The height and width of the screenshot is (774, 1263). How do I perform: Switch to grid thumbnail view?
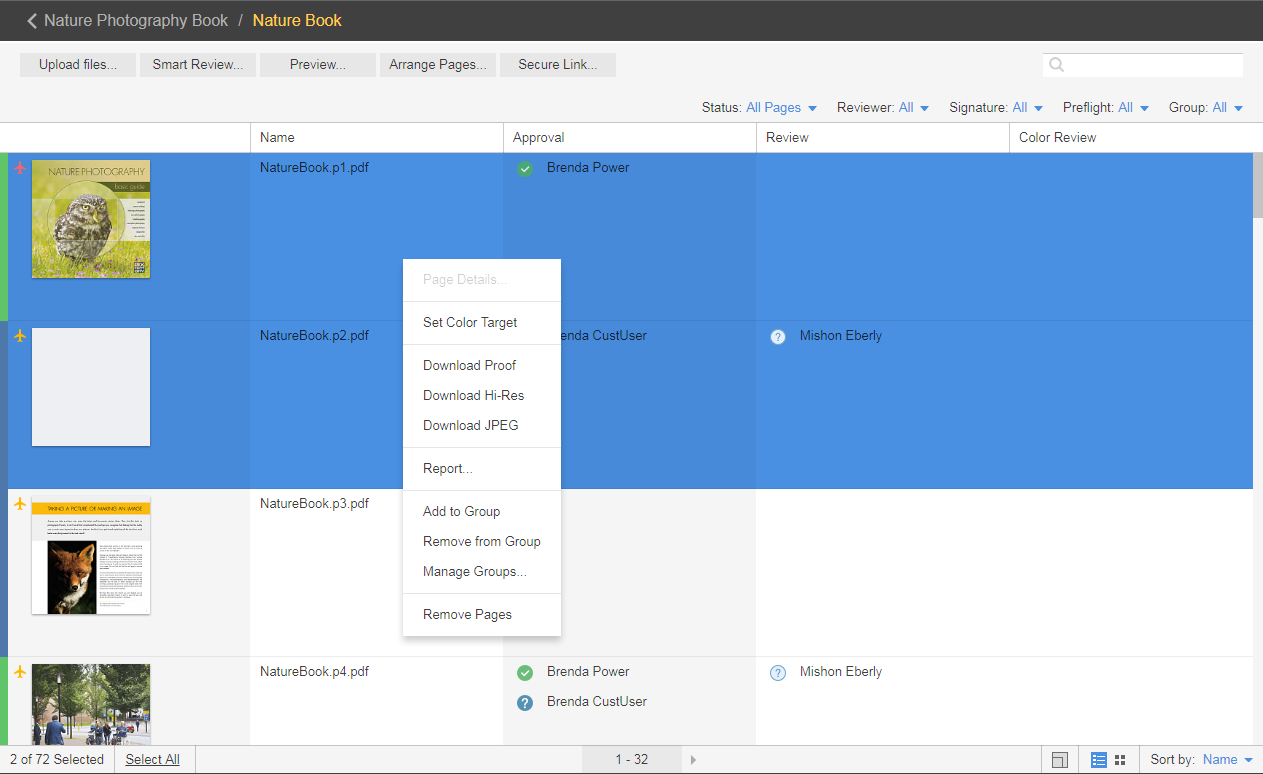(x=1120, y=760)
